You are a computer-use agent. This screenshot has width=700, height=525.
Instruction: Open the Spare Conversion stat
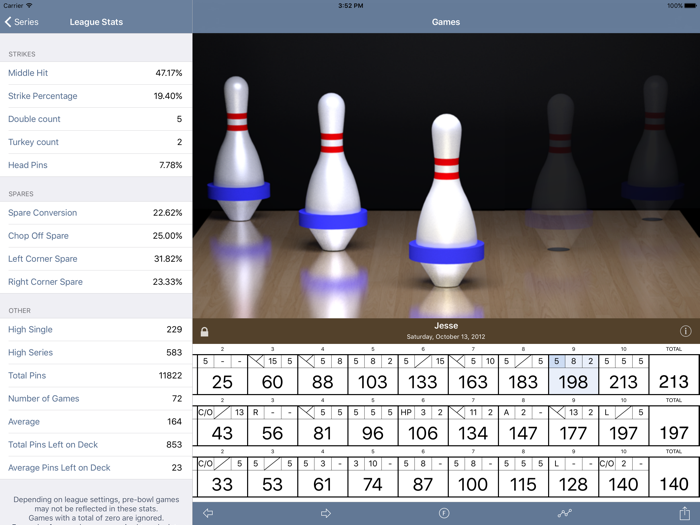(x=96, y=213)
